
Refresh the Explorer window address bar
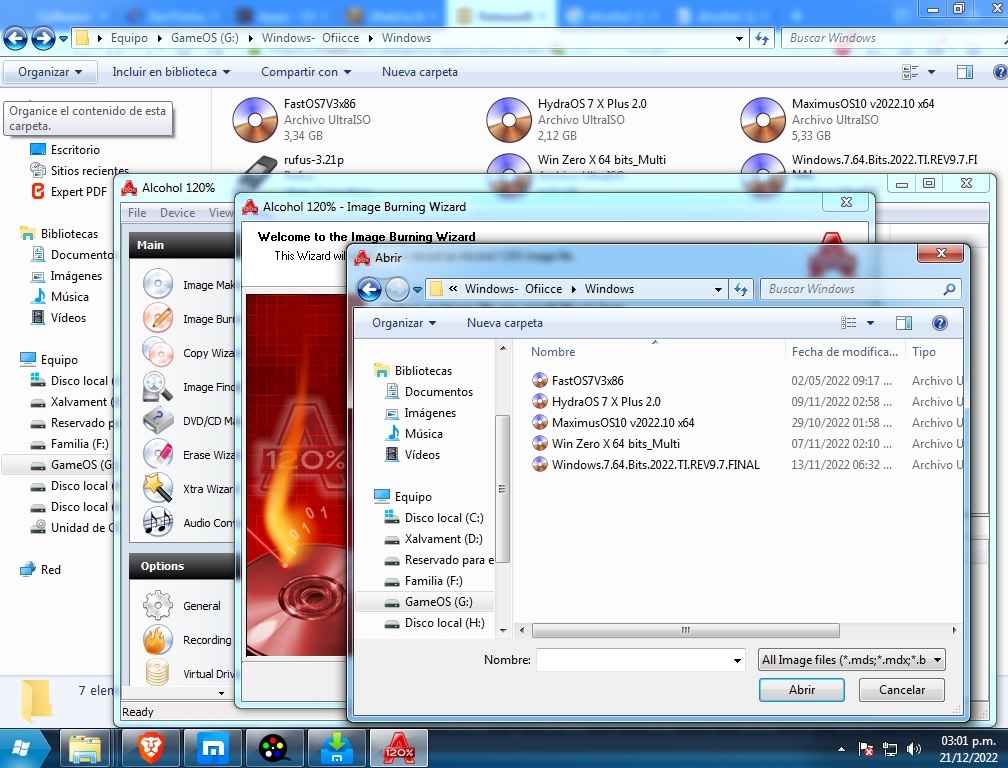(762, 39)
